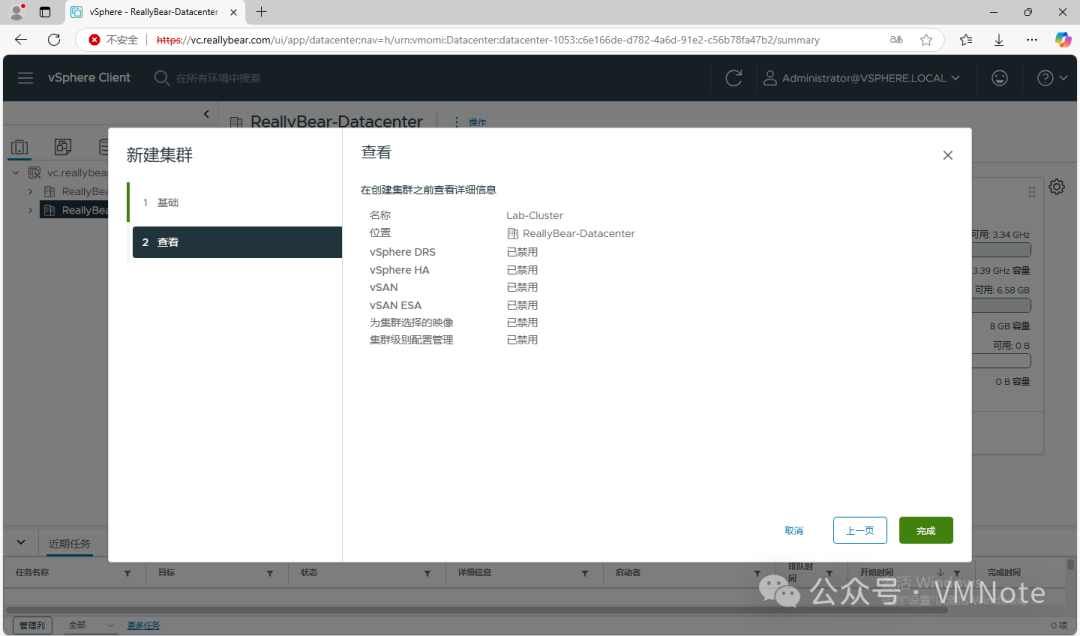Click the settings gear icon on the summary panel
The width and height of the screenshot is (1080, 636).
1057,187
